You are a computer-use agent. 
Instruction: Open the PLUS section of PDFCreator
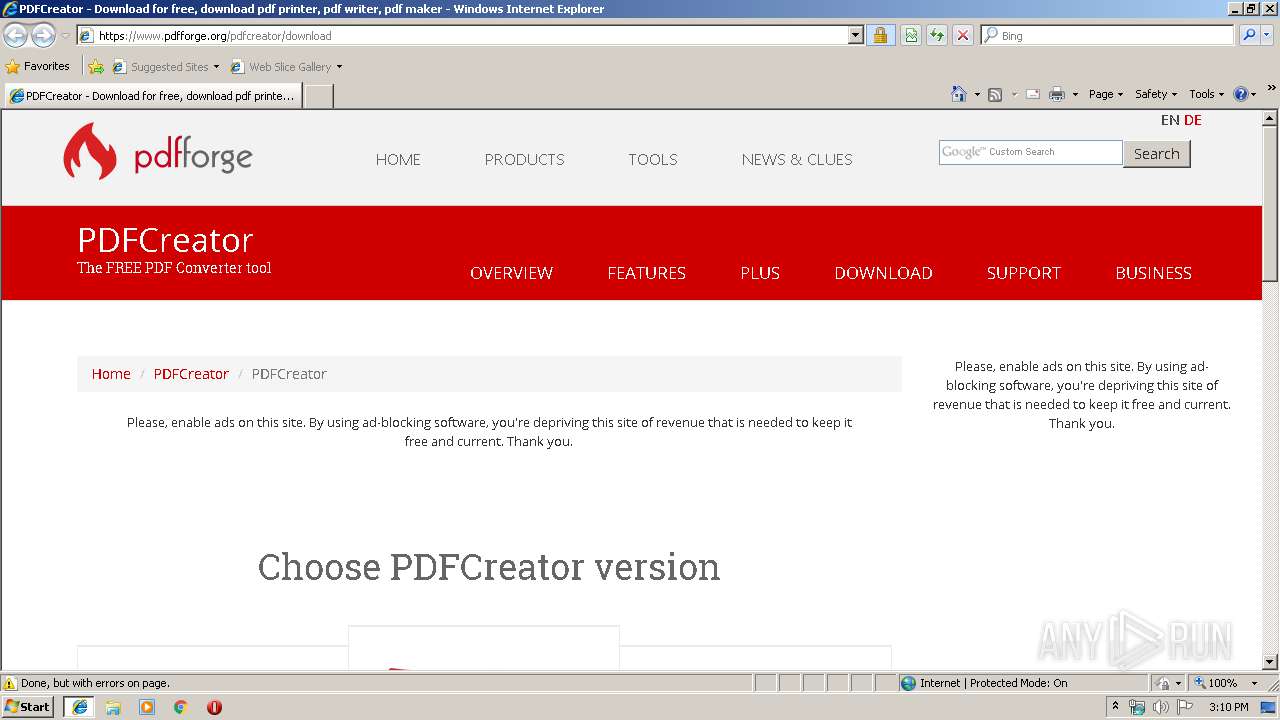(760, 273)
